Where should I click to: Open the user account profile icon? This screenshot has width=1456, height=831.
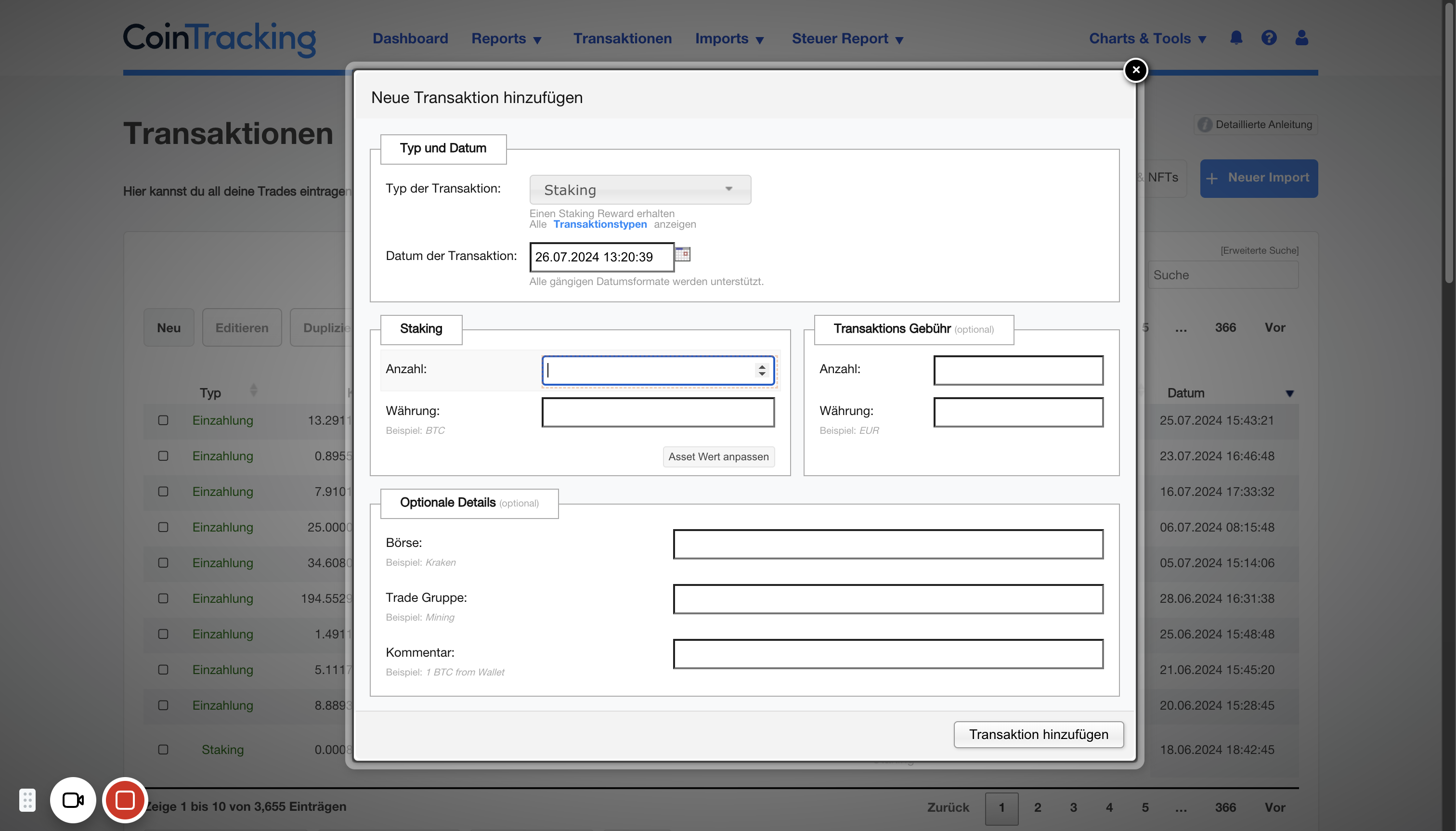pos(1301,38)
